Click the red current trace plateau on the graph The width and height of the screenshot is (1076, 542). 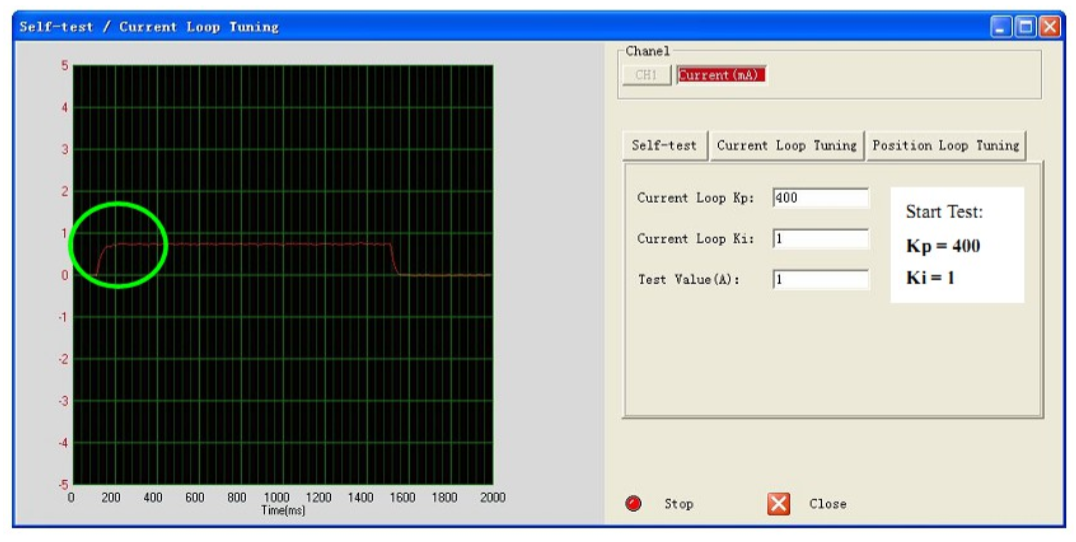(254, 244)
